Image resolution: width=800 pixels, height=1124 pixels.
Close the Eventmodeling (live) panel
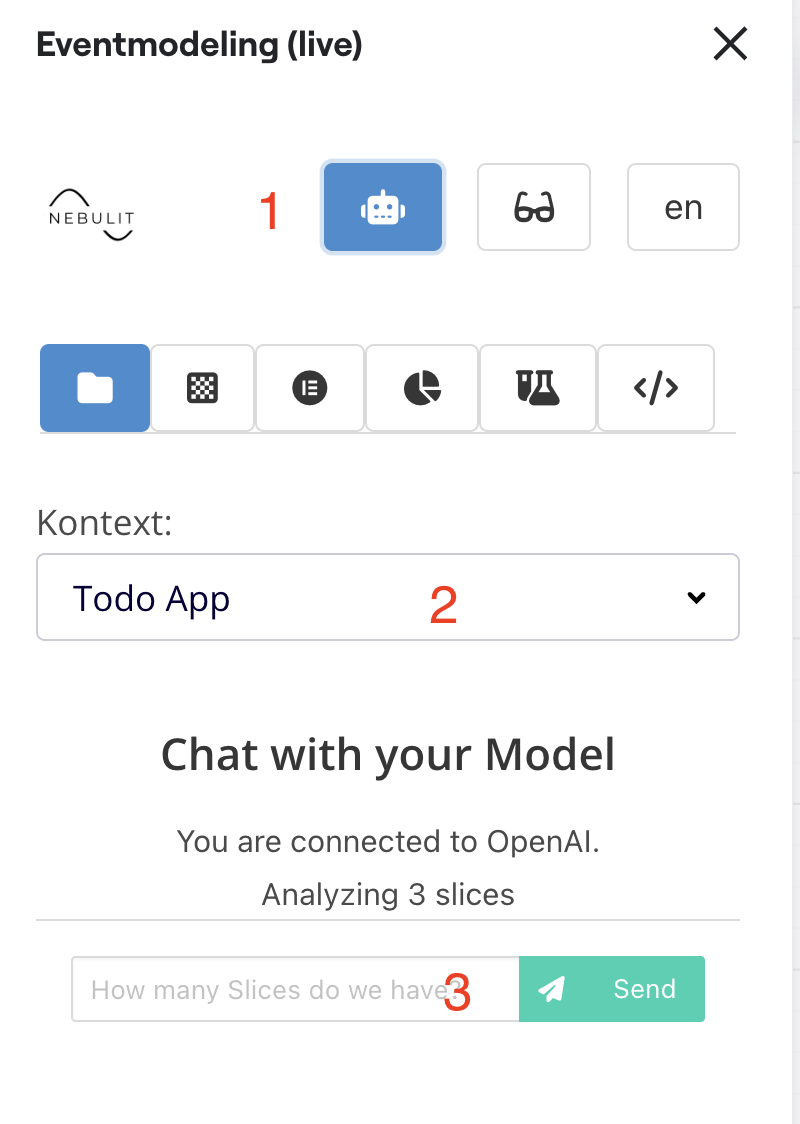tap(730, 44)
